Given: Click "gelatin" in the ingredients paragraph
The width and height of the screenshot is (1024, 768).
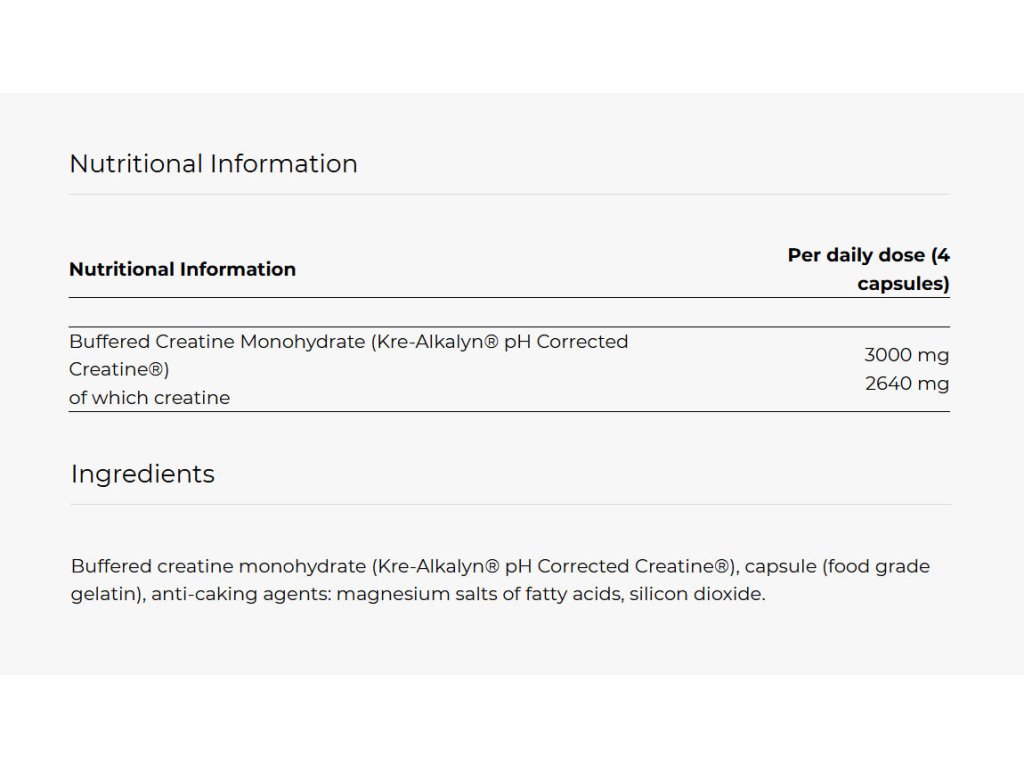Looking at the screenshot, I should [105, 594].
